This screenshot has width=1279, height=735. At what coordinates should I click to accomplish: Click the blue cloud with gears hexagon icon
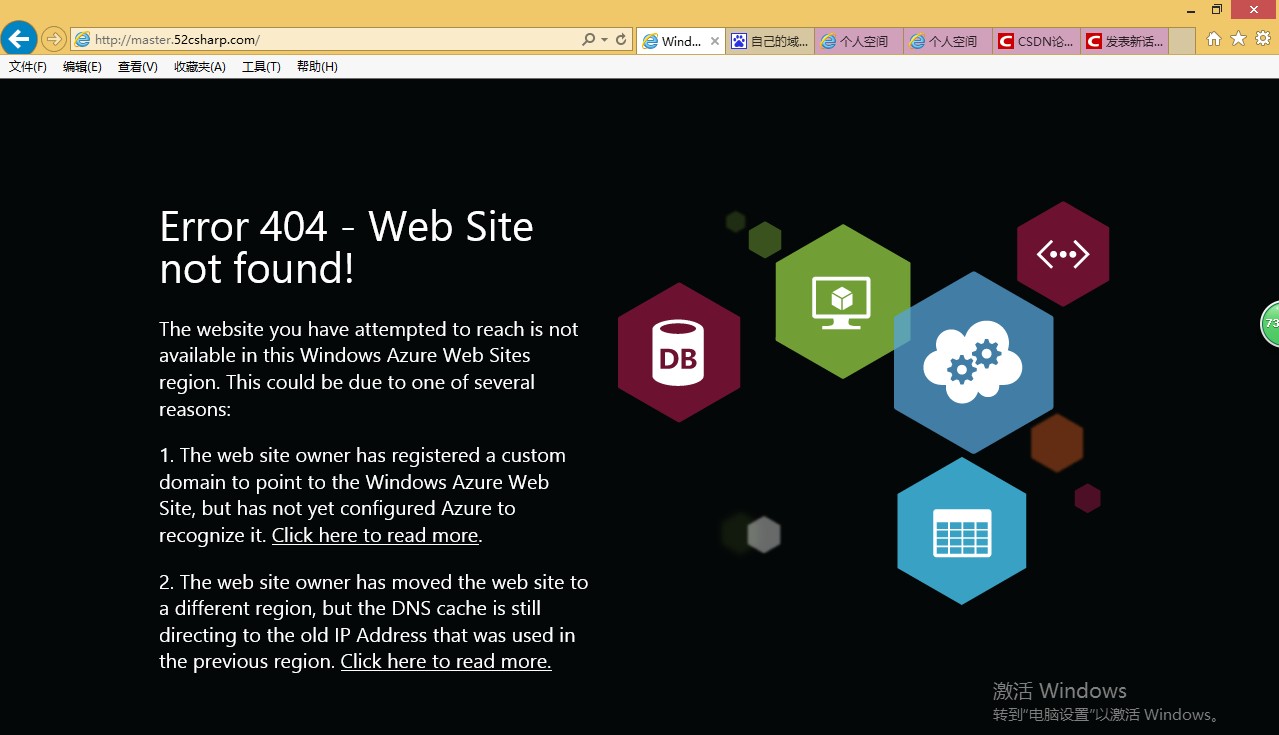click(973, 362)
